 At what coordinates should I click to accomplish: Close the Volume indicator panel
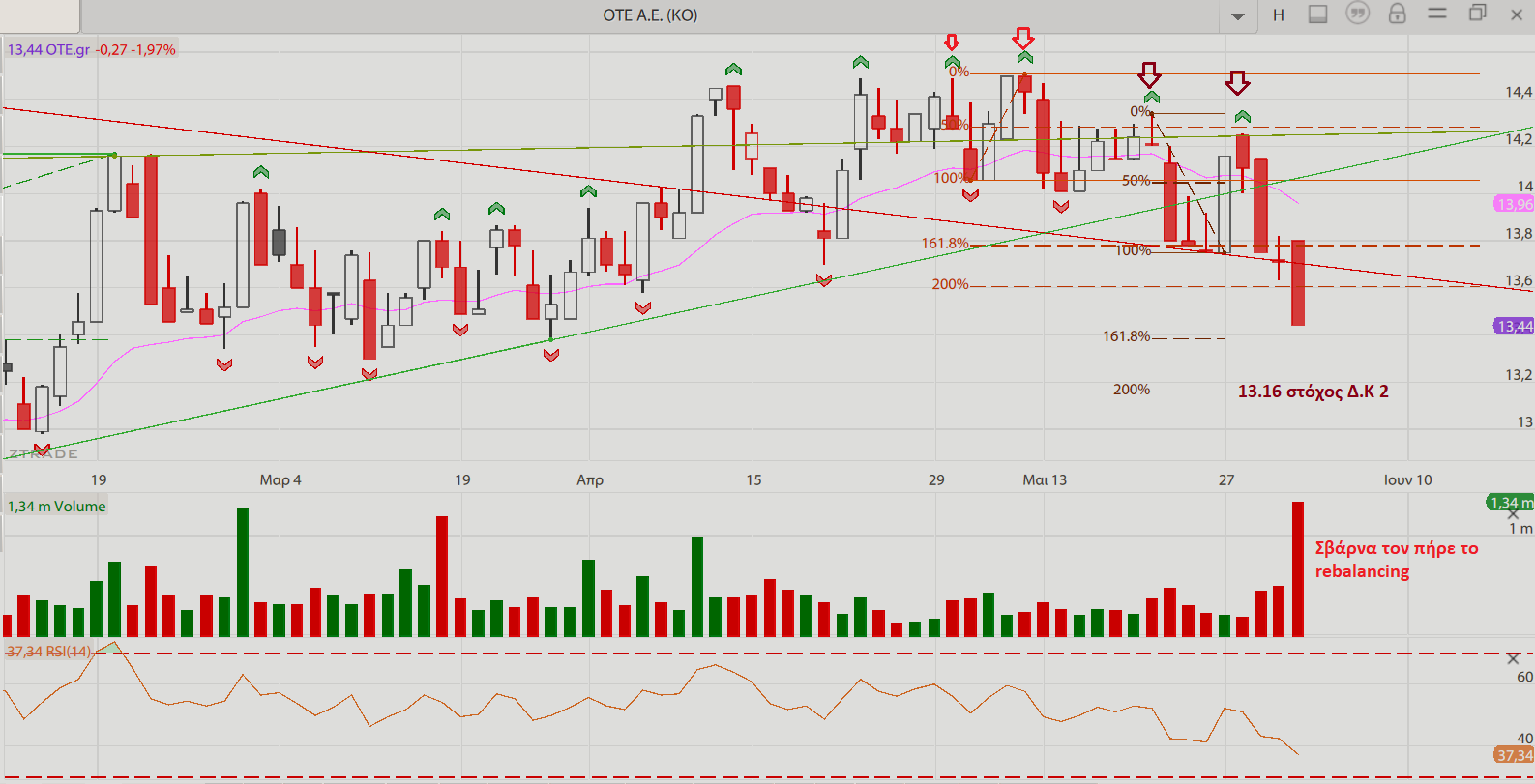click(x=1514, y=513)
